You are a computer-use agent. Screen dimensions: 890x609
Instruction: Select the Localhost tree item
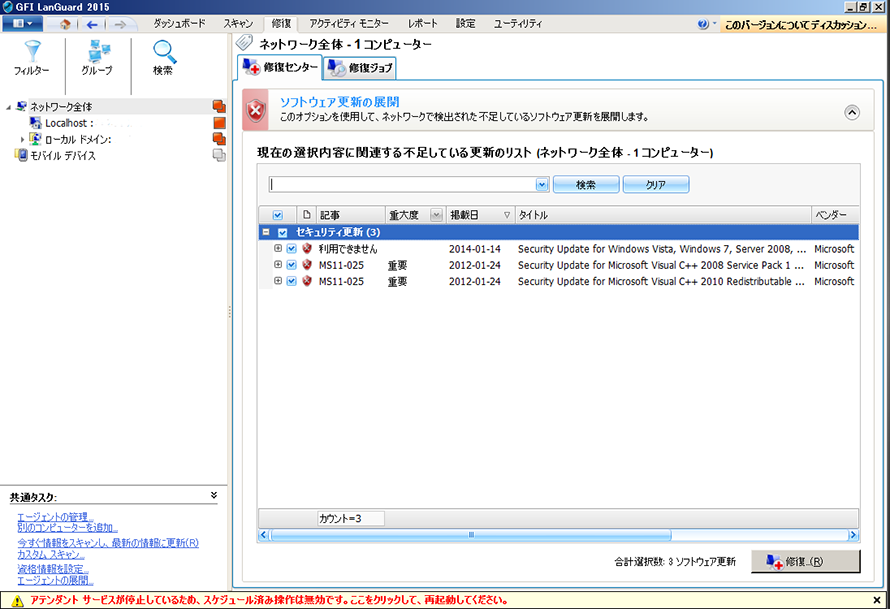pos(69,123)
